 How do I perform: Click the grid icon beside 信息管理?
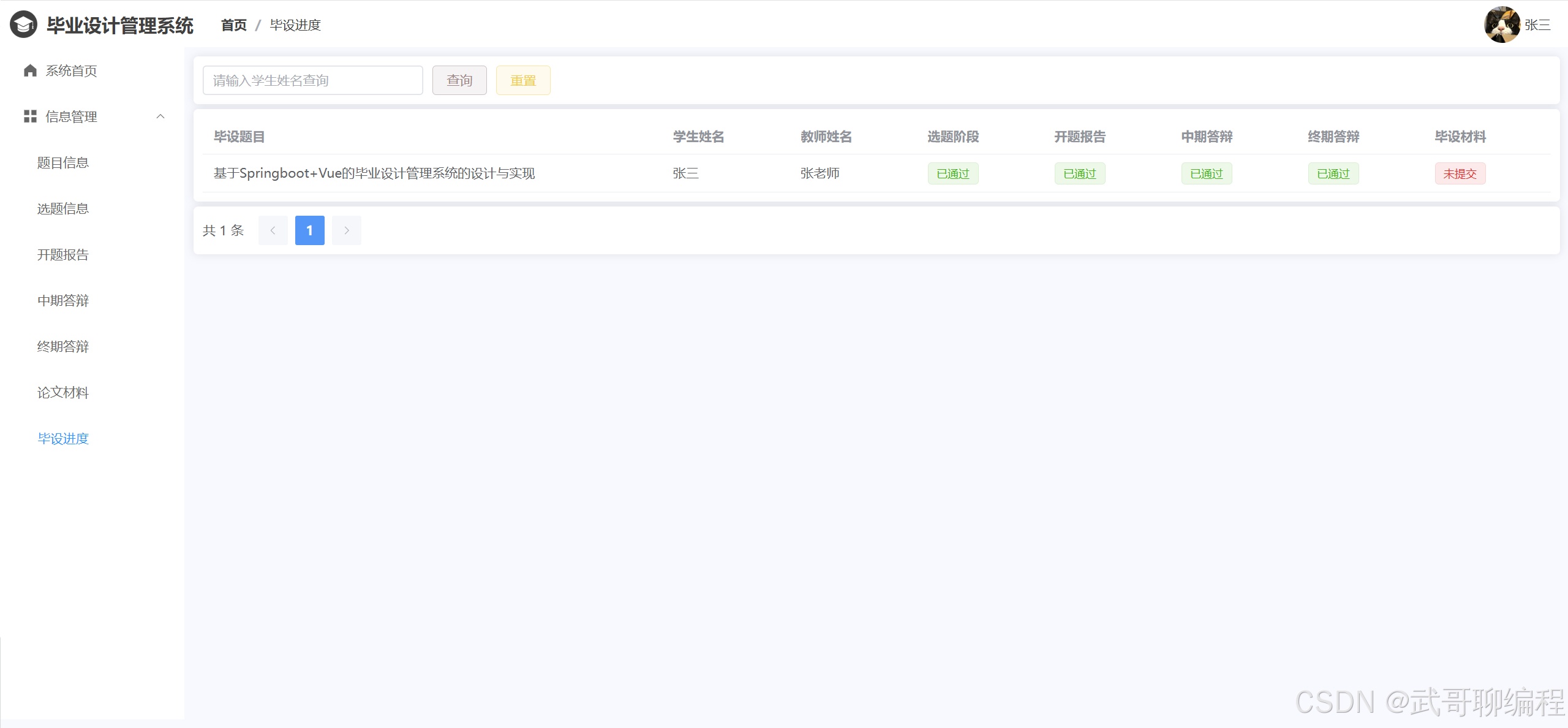click(x=30, y=116)
